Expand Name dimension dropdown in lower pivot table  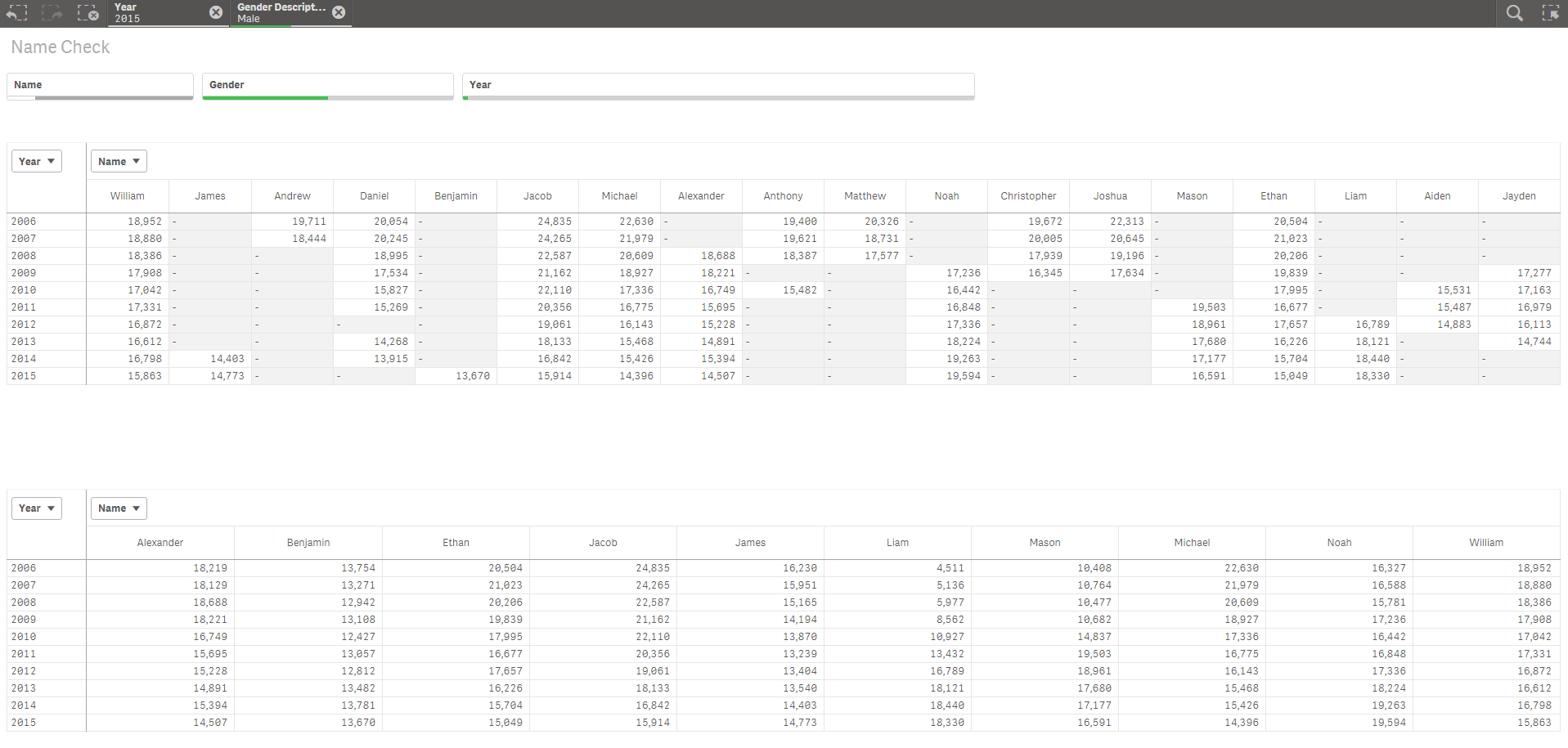119,508
